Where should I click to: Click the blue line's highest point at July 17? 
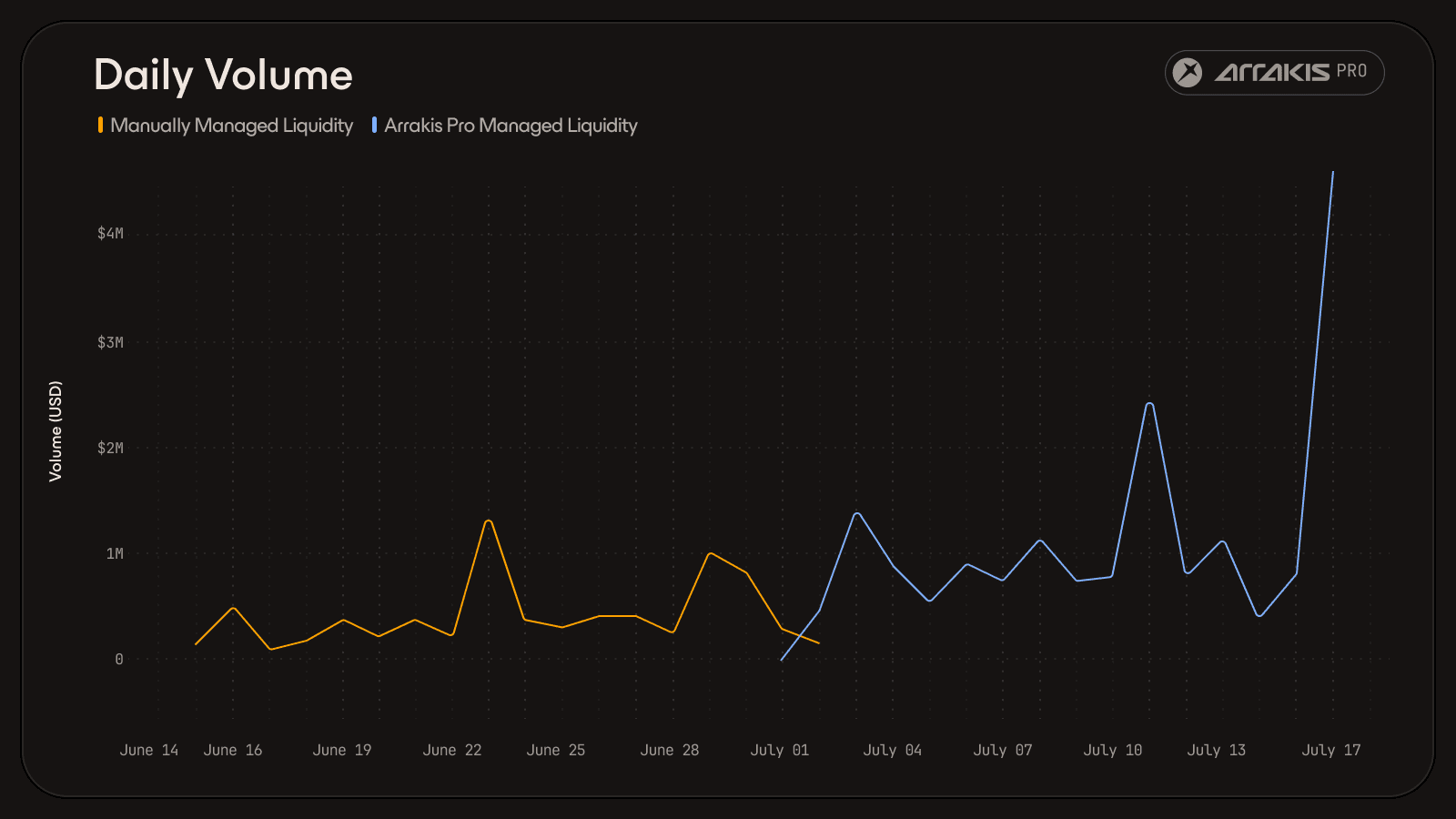coord(1333,172)
